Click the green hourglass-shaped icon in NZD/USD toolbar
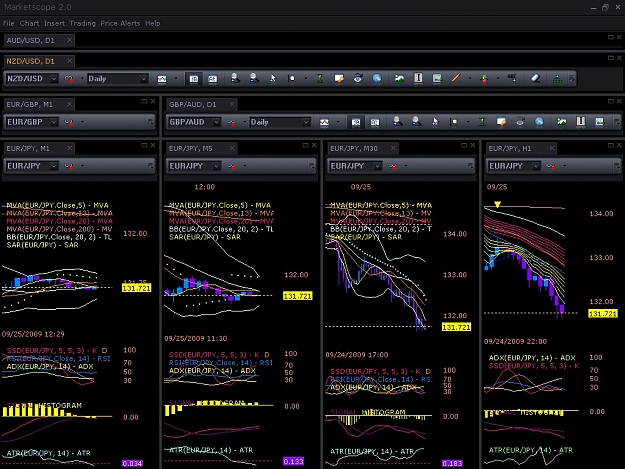The image size is (625, 469). [320, 78]
